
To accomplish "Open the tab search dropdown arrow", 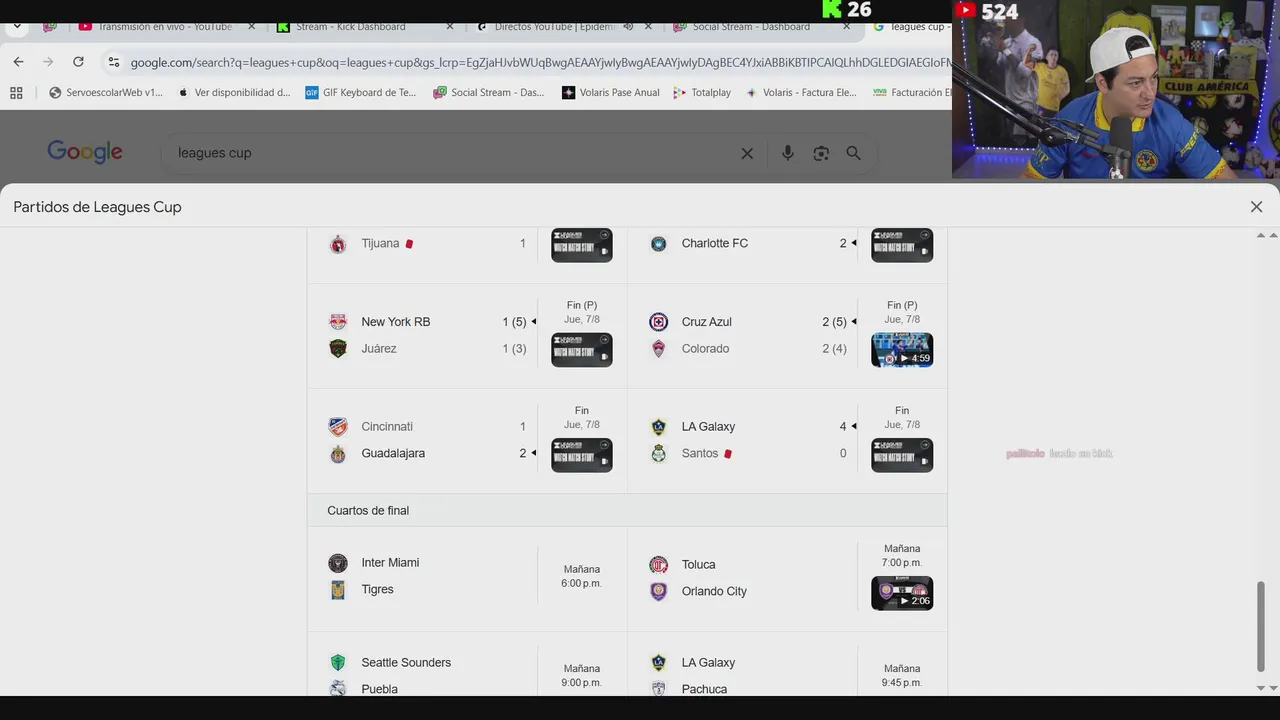I will coord(17,27).
